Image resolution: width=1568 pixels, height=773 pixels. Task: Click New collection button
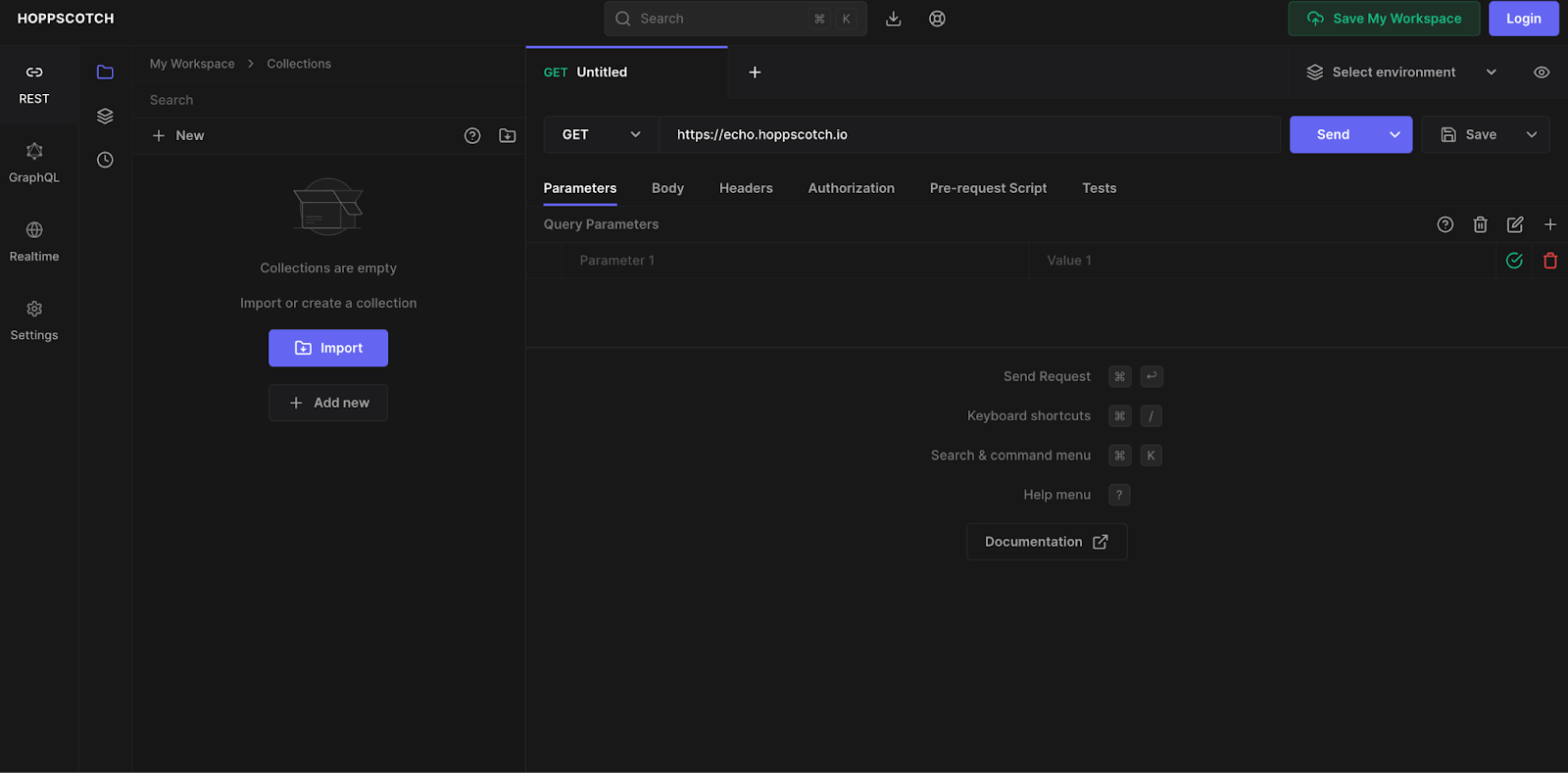point(178,135)
